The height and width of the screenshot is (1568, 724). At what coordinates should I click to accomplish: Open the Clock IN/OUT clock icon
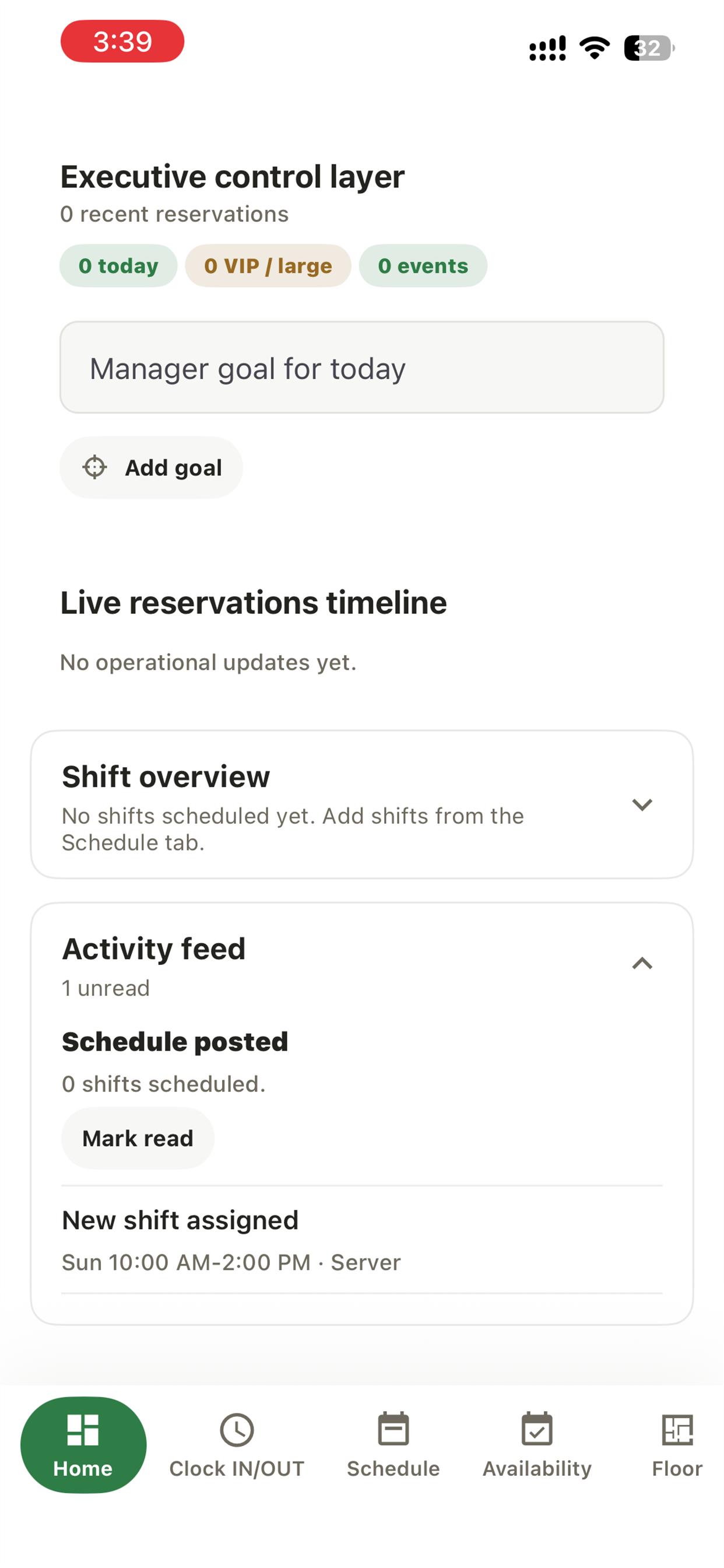point(237,1429)
